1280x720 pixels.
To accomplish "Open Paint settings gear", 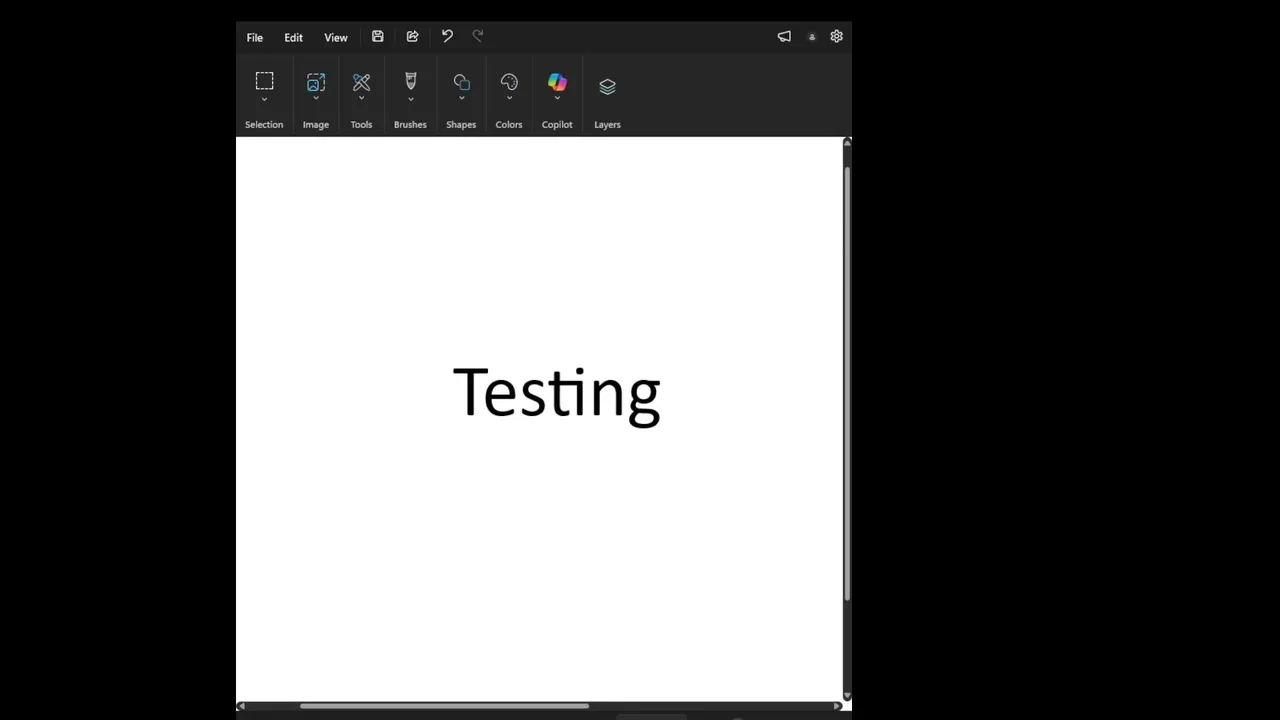I will [x=837, y=37].
